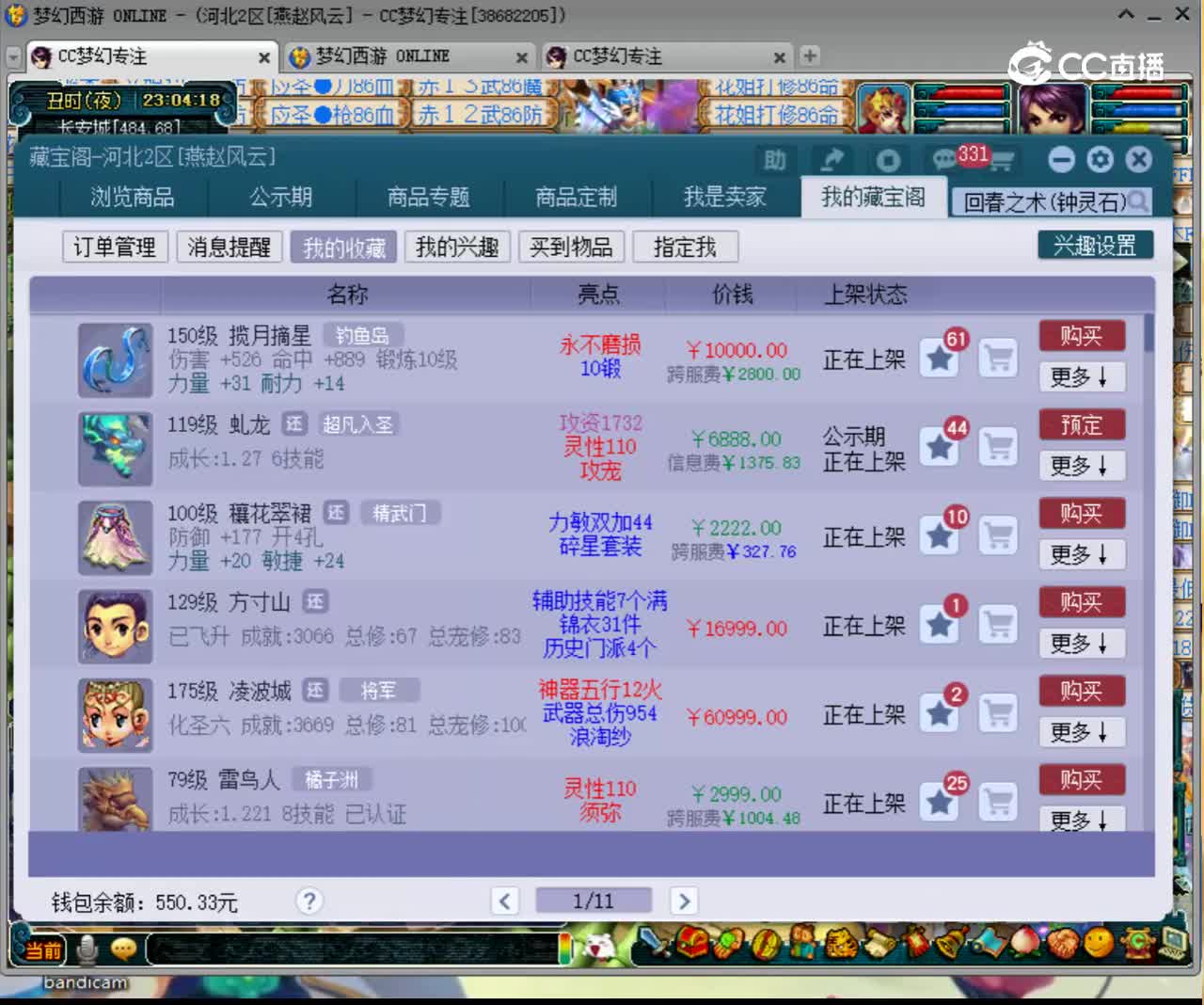Click microphone icon in game chat bar
The width and height of the screenshot is (1204, 1005).
click(87, 949)
